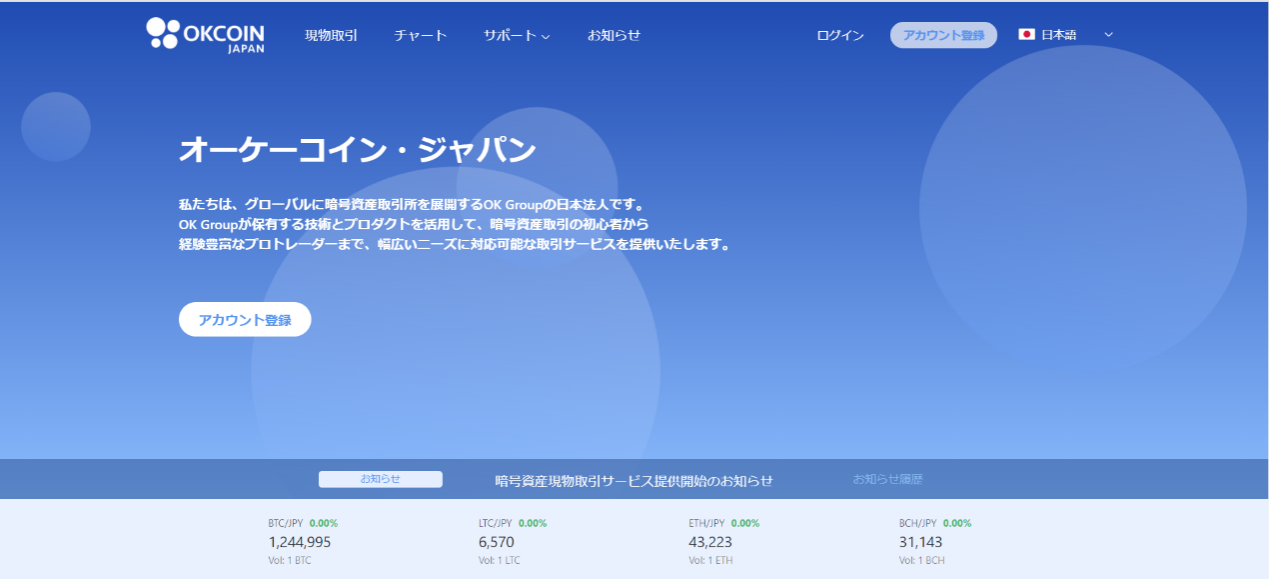
Task: Click the LTC price 6,570
Action: tap(496, 542)
